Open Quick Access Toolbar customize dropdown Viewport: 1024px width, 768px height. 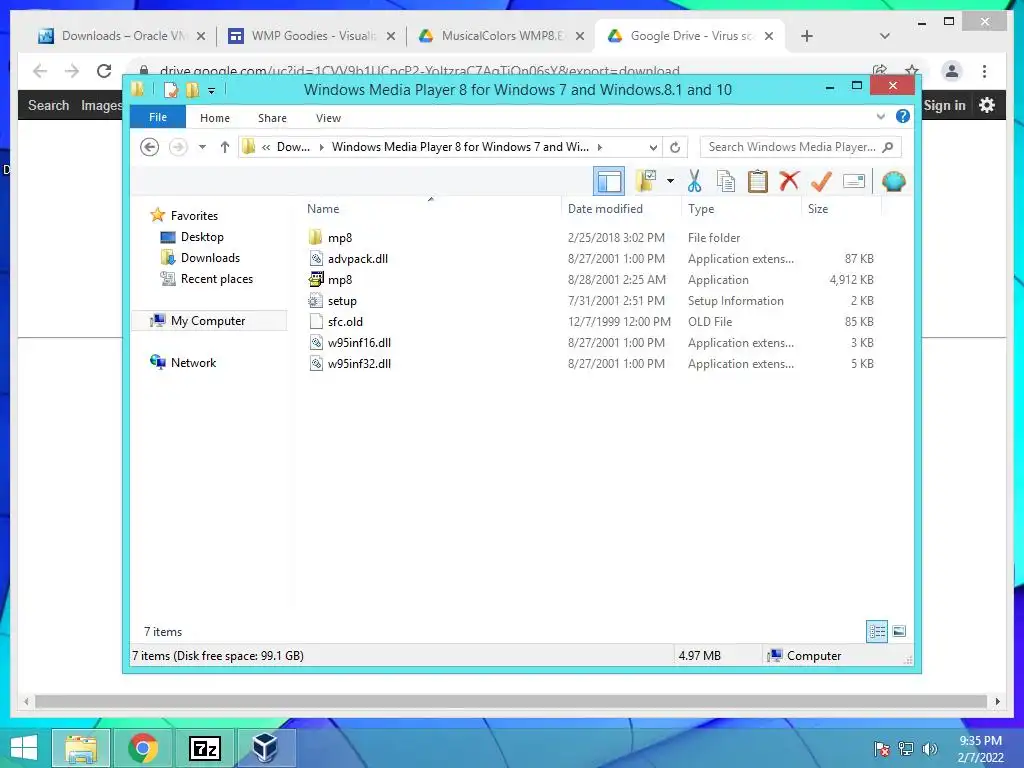(211, 90)
